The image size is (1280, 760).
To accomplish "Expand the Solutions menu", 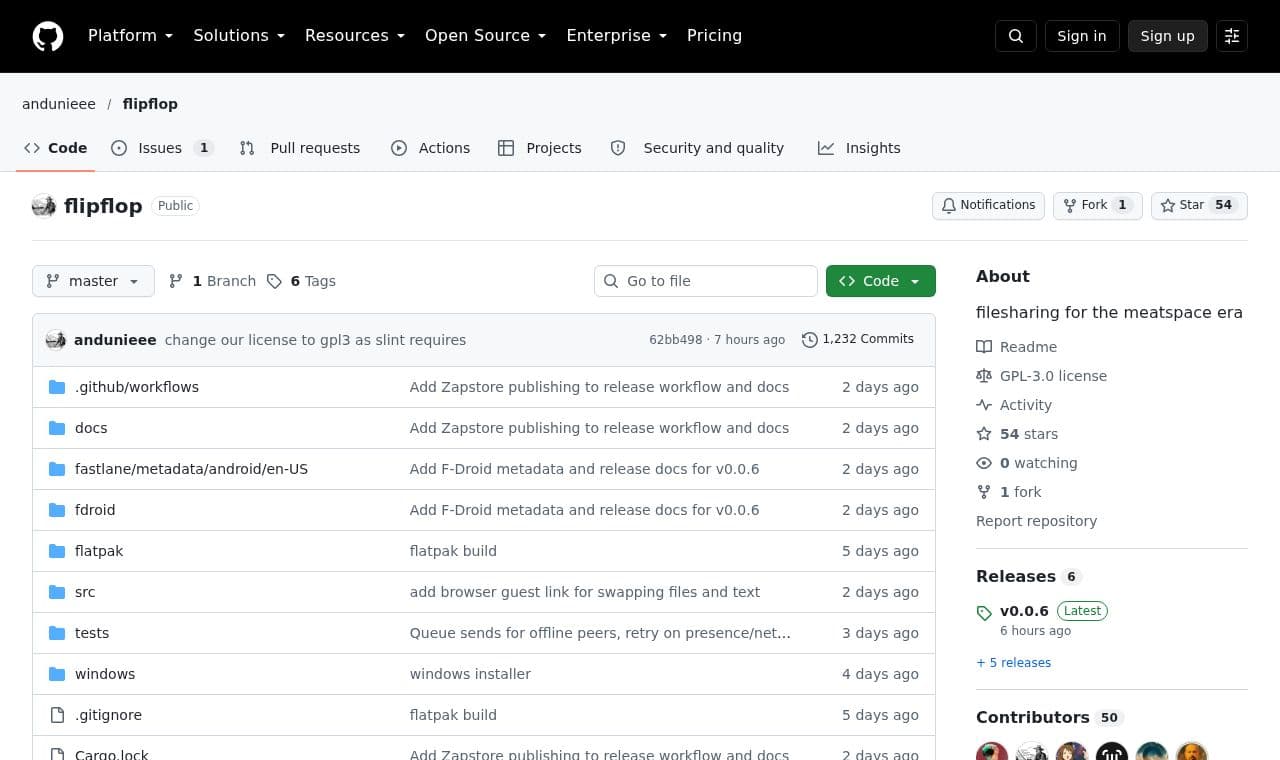I will pos(239,36).
